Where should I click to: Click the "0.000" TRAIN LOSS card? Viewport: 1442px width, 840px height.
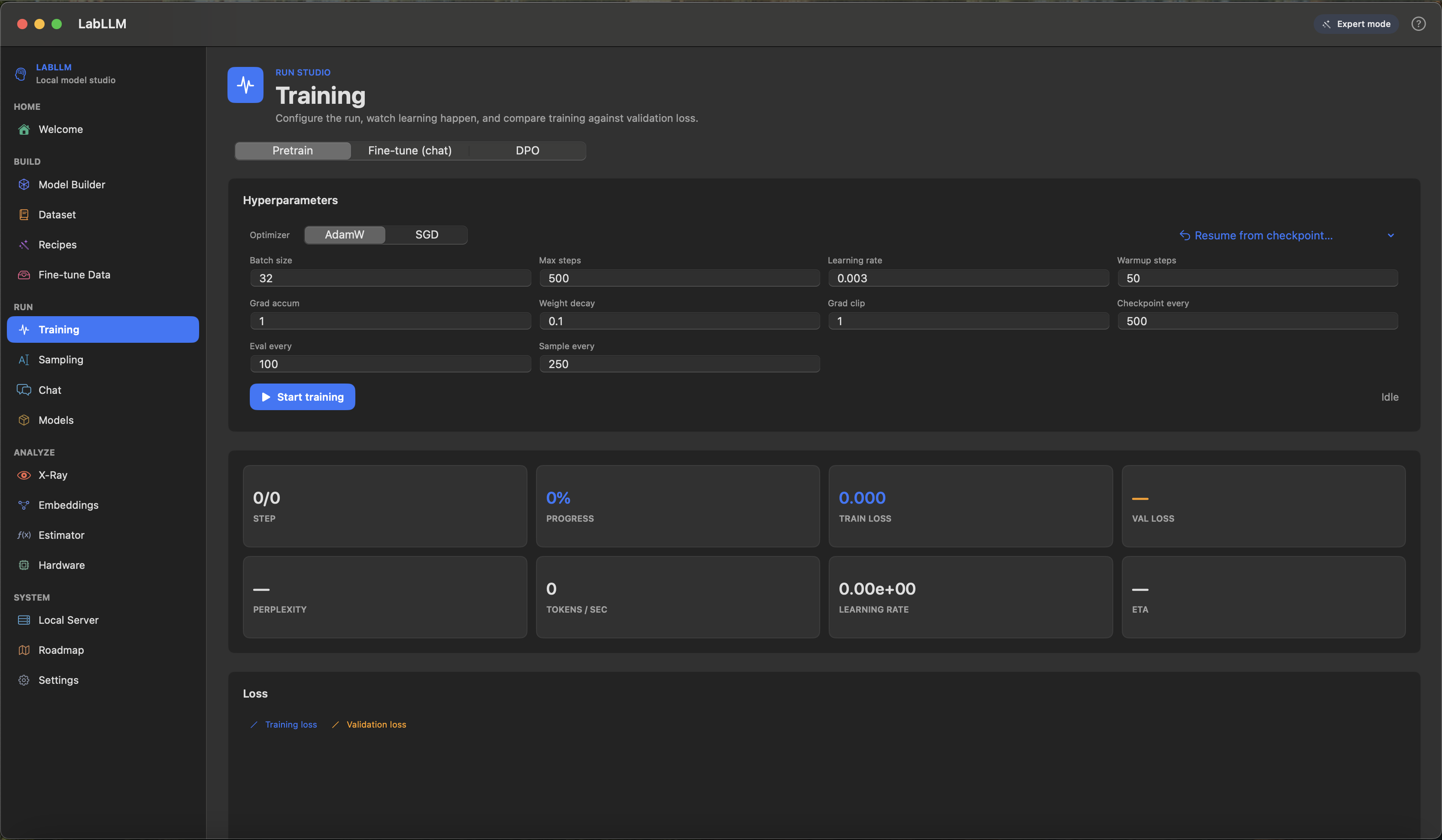(x=970, y=506)
